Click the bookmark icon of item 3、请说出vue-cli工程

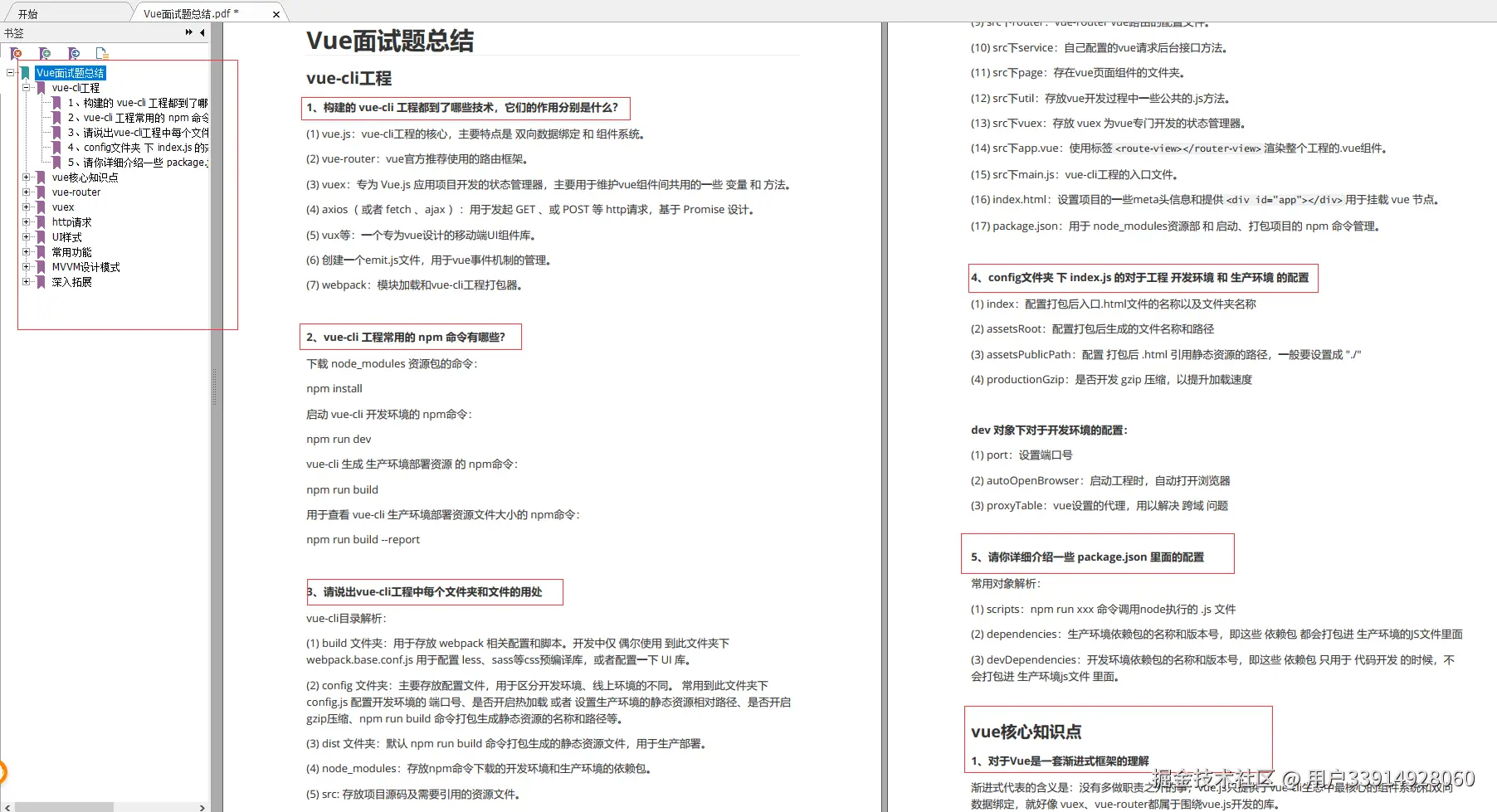(x=56, y=133)
